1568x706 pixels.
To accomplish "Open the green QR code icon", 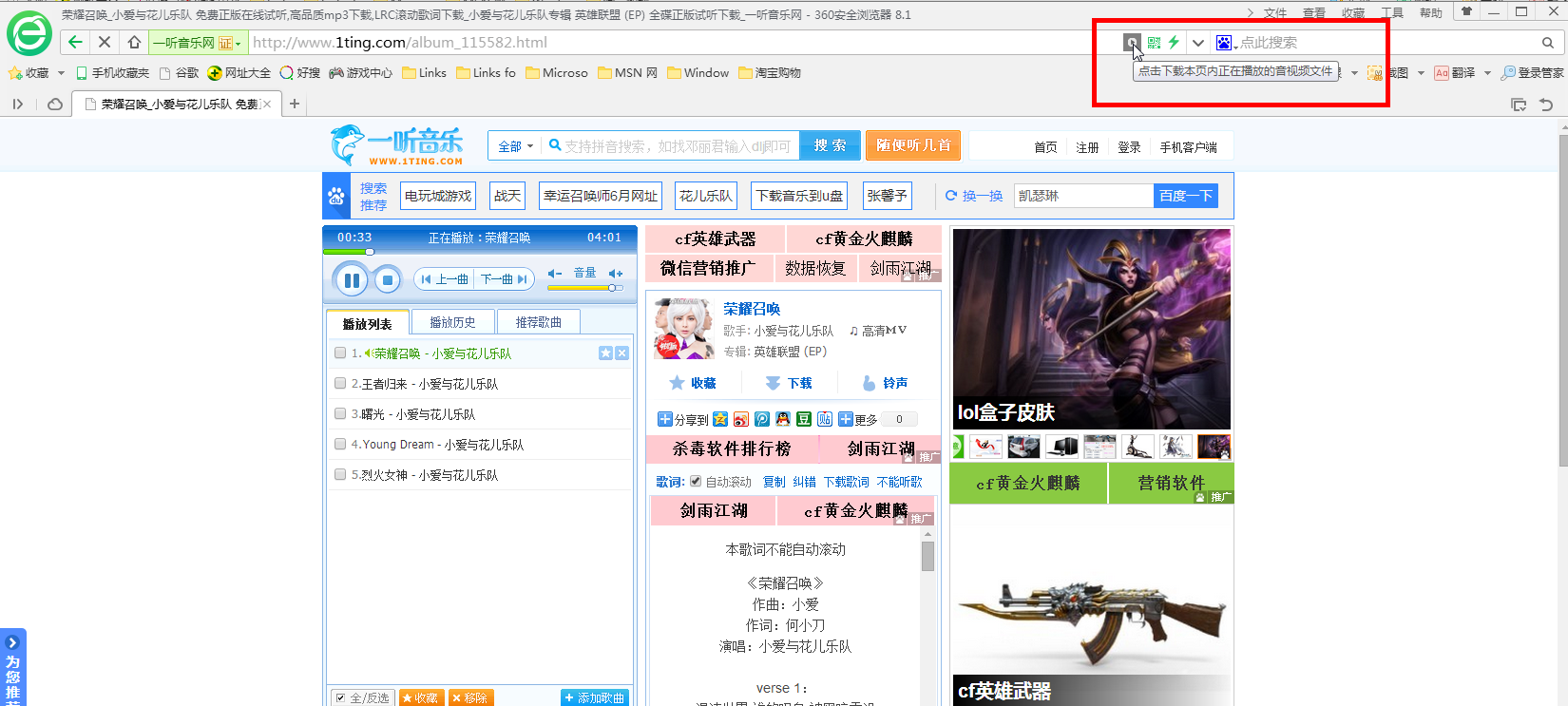I will (x=1154, y=43).
